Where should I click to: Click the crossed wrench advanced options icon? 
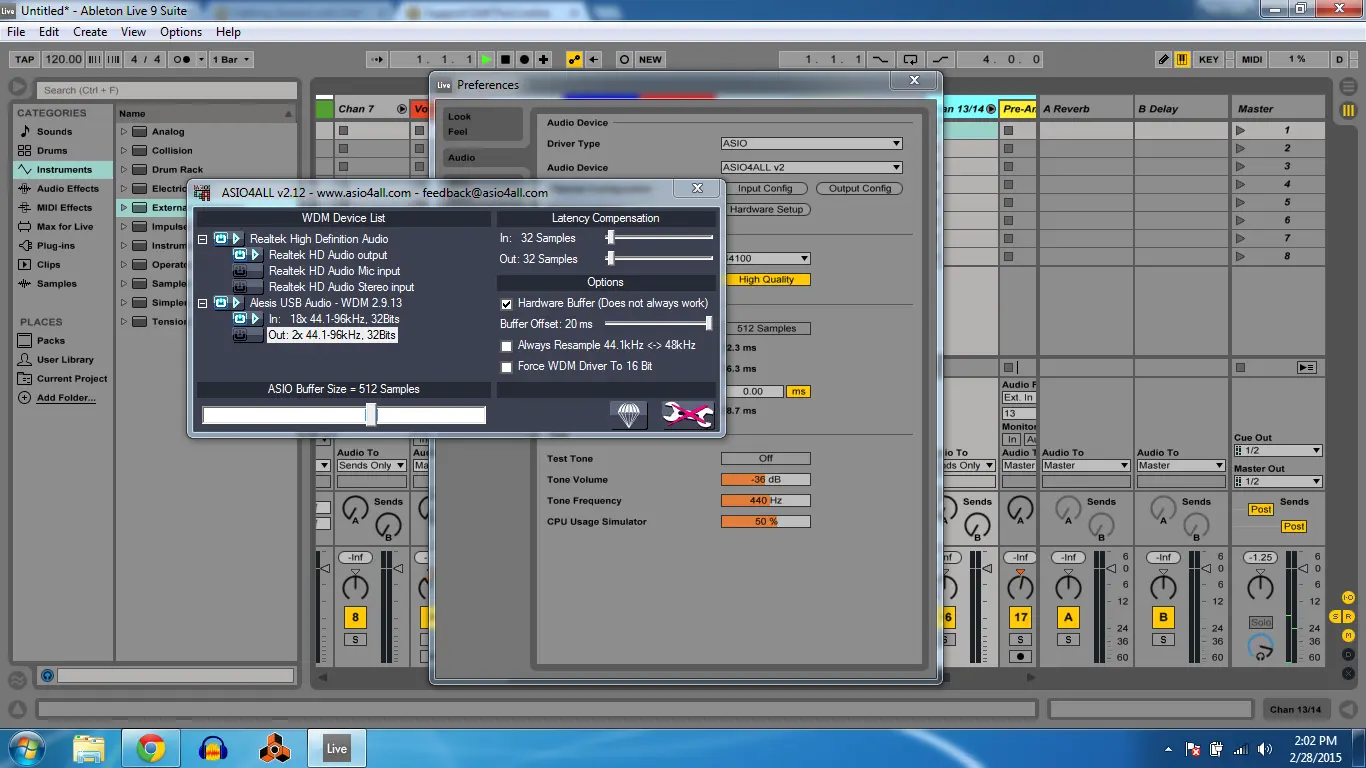click(687, 415)
